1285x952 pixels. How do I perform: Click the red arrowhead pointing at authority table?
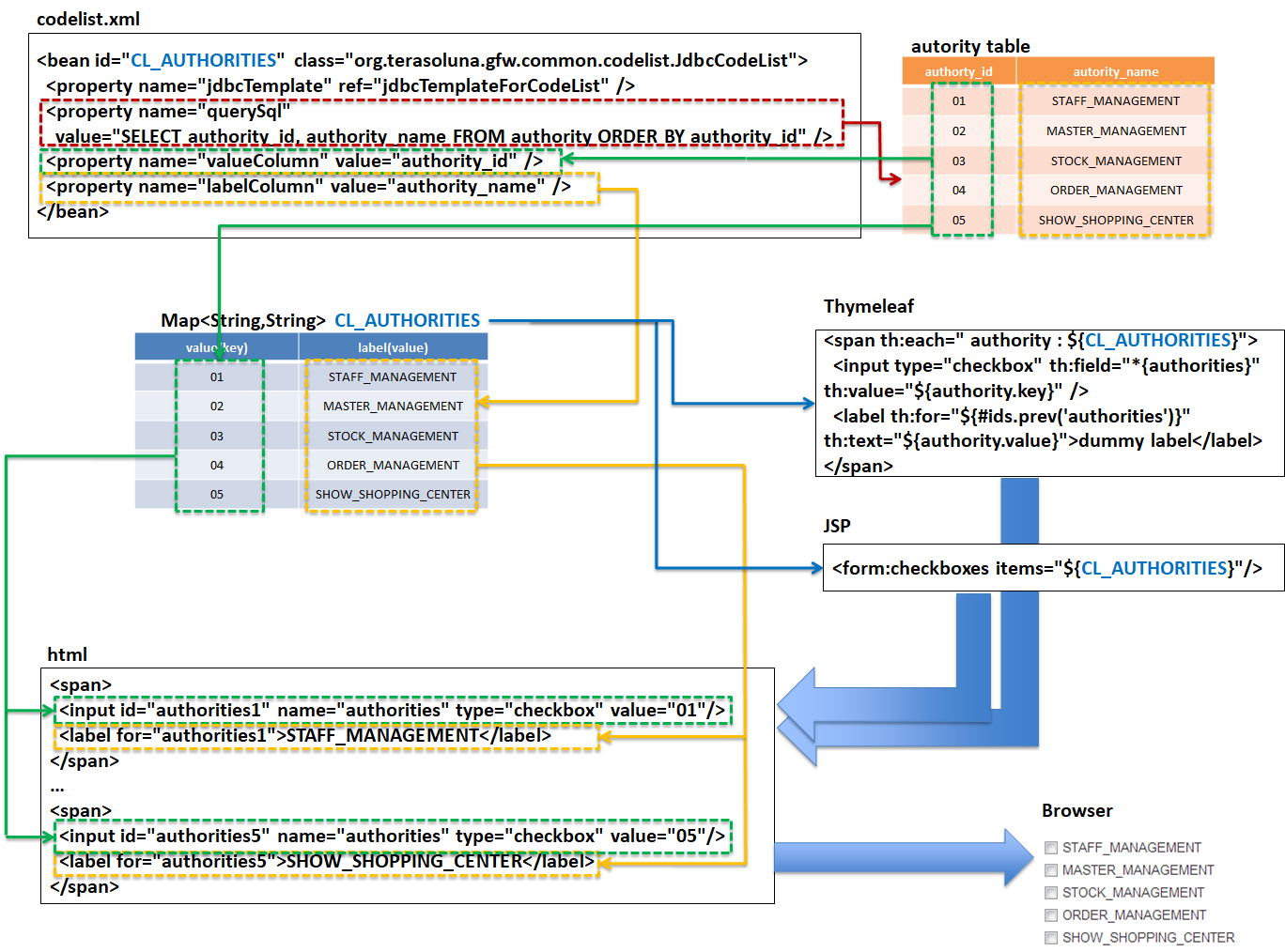pyautogui.click(x=893, y=178)
